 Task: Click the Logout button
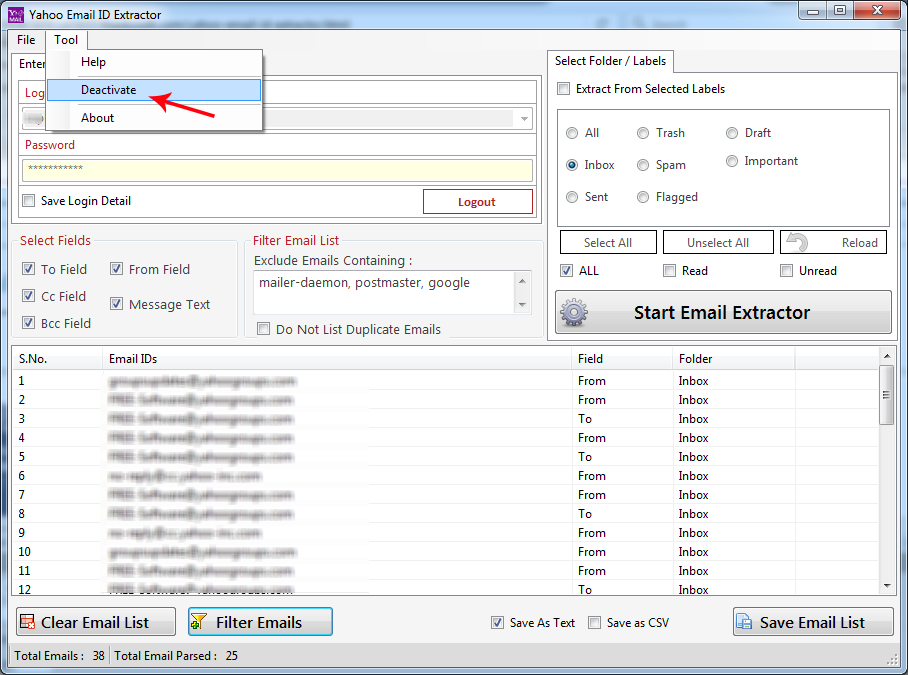[x=478, y=201]
